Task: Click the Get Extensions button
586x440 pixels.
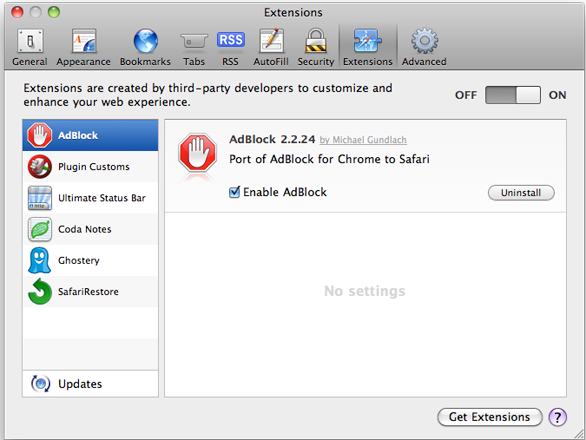Action: point(490,417)
